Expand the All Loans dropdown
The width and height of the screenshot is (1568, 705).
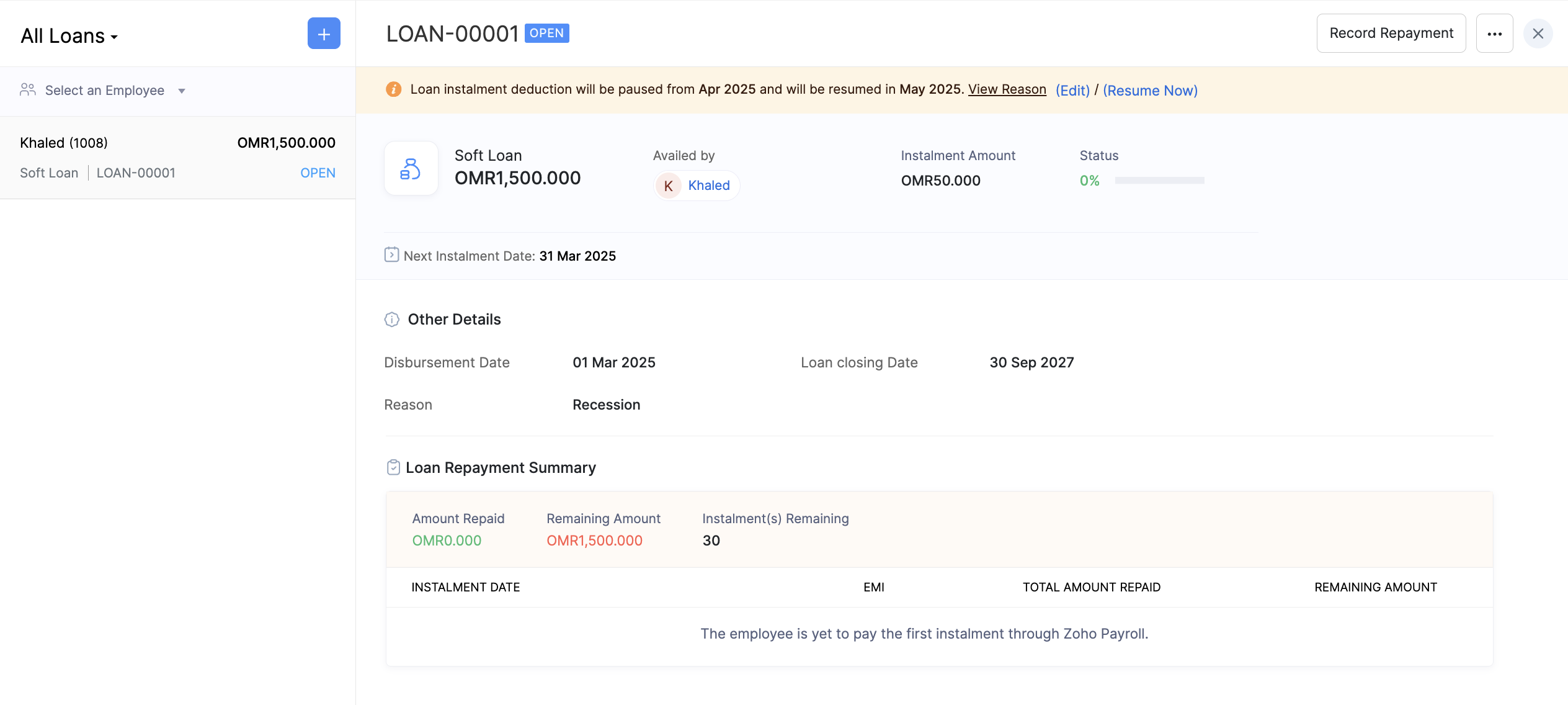pos(69,36)
